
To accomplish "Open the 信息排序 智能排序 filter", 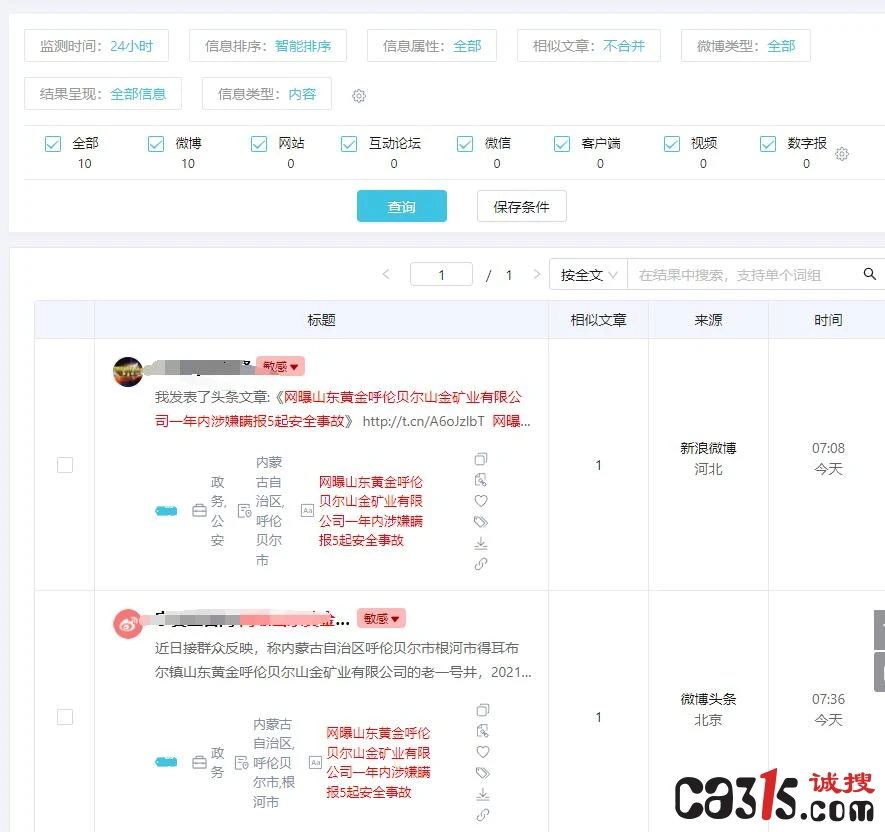I will (x=268, y=46).
